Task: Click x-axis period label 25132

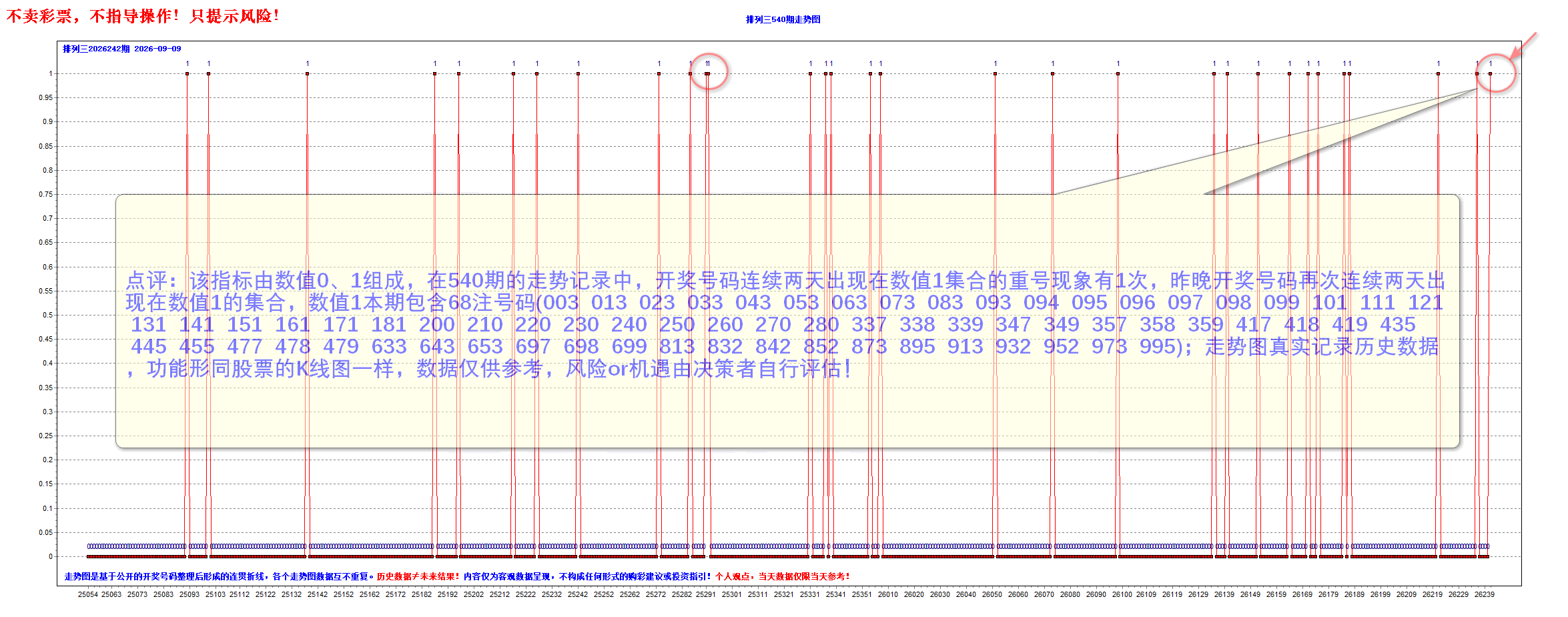Action: (292, 594)
